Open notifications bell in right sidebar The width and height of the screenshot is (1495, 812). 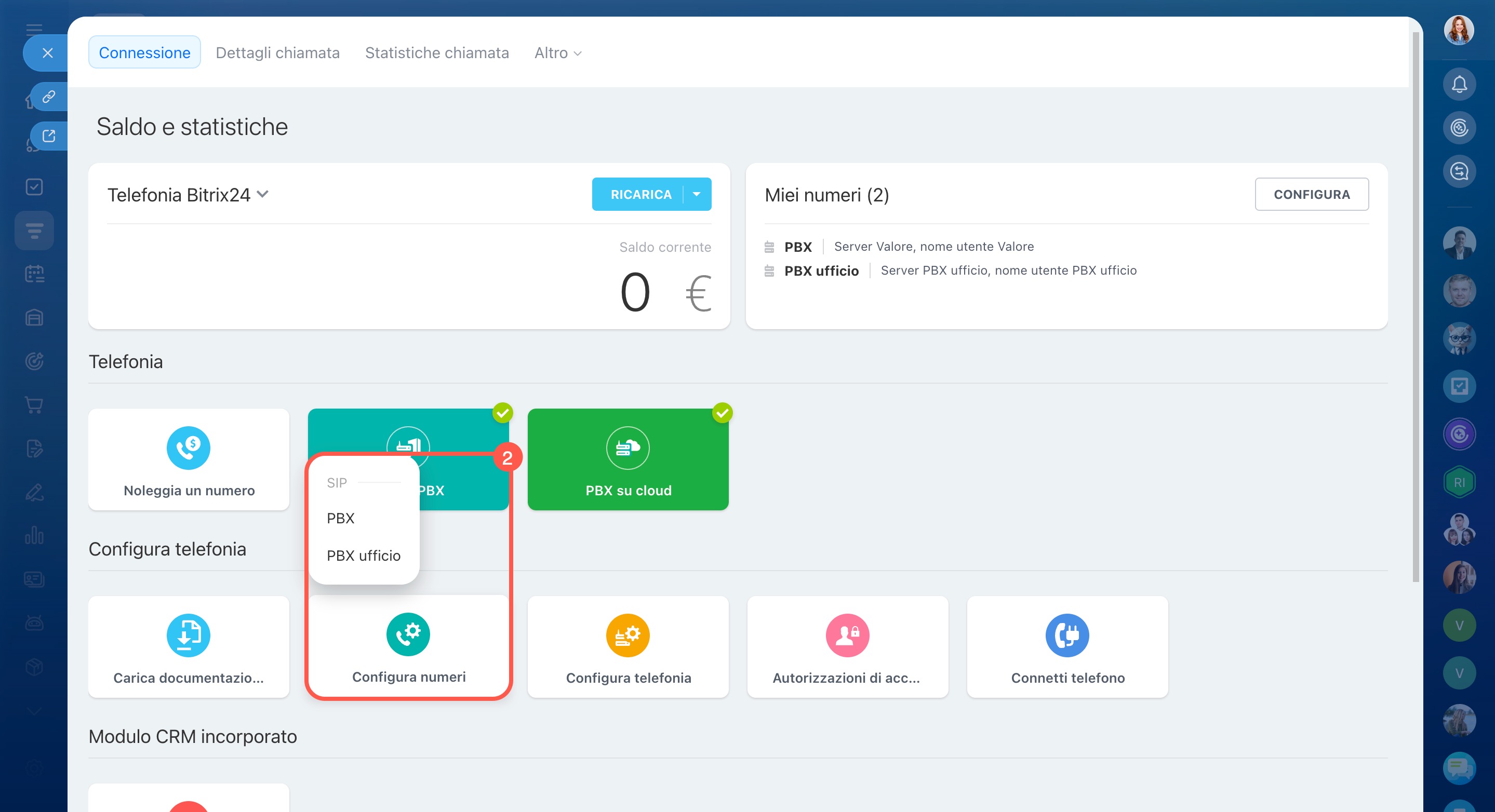click(1459, 85)
